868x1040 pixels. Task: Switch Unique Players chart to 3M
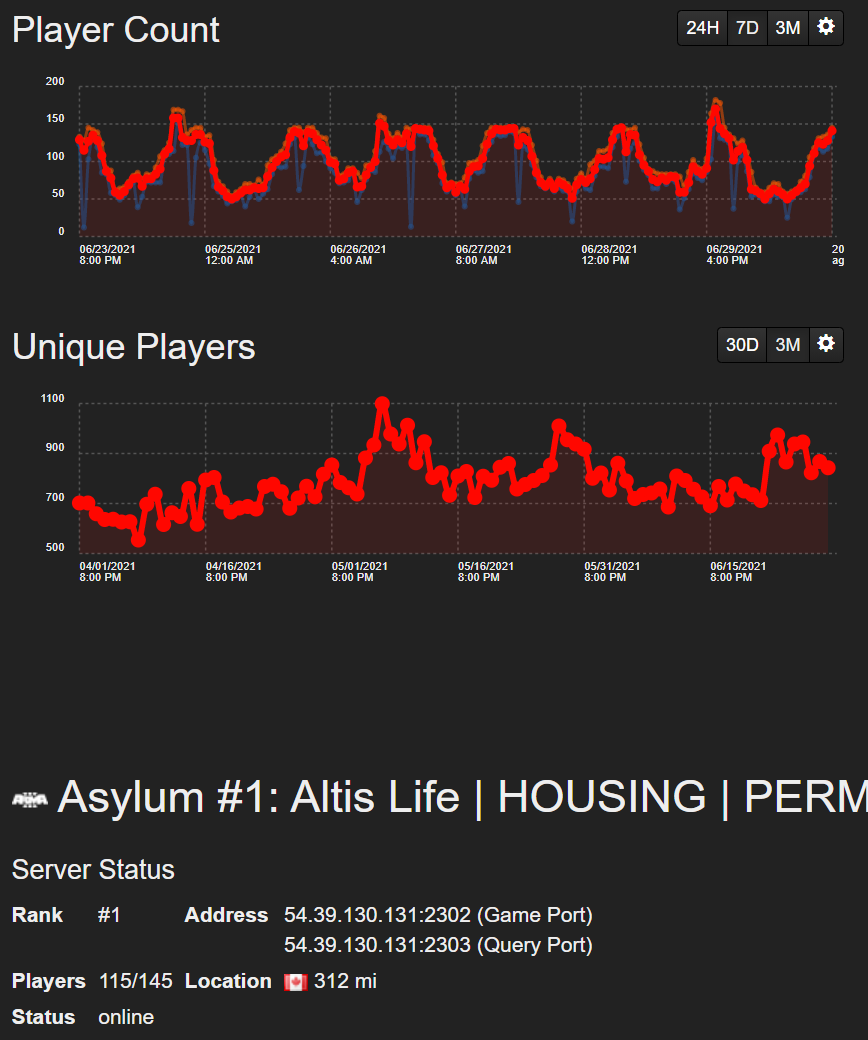click(x=788, y=345)
